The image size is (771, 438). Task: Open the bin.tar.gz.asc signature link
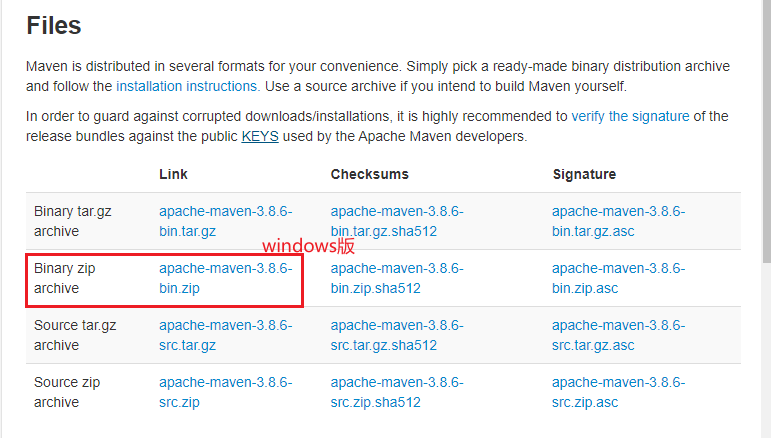click(x=618, y=221)
